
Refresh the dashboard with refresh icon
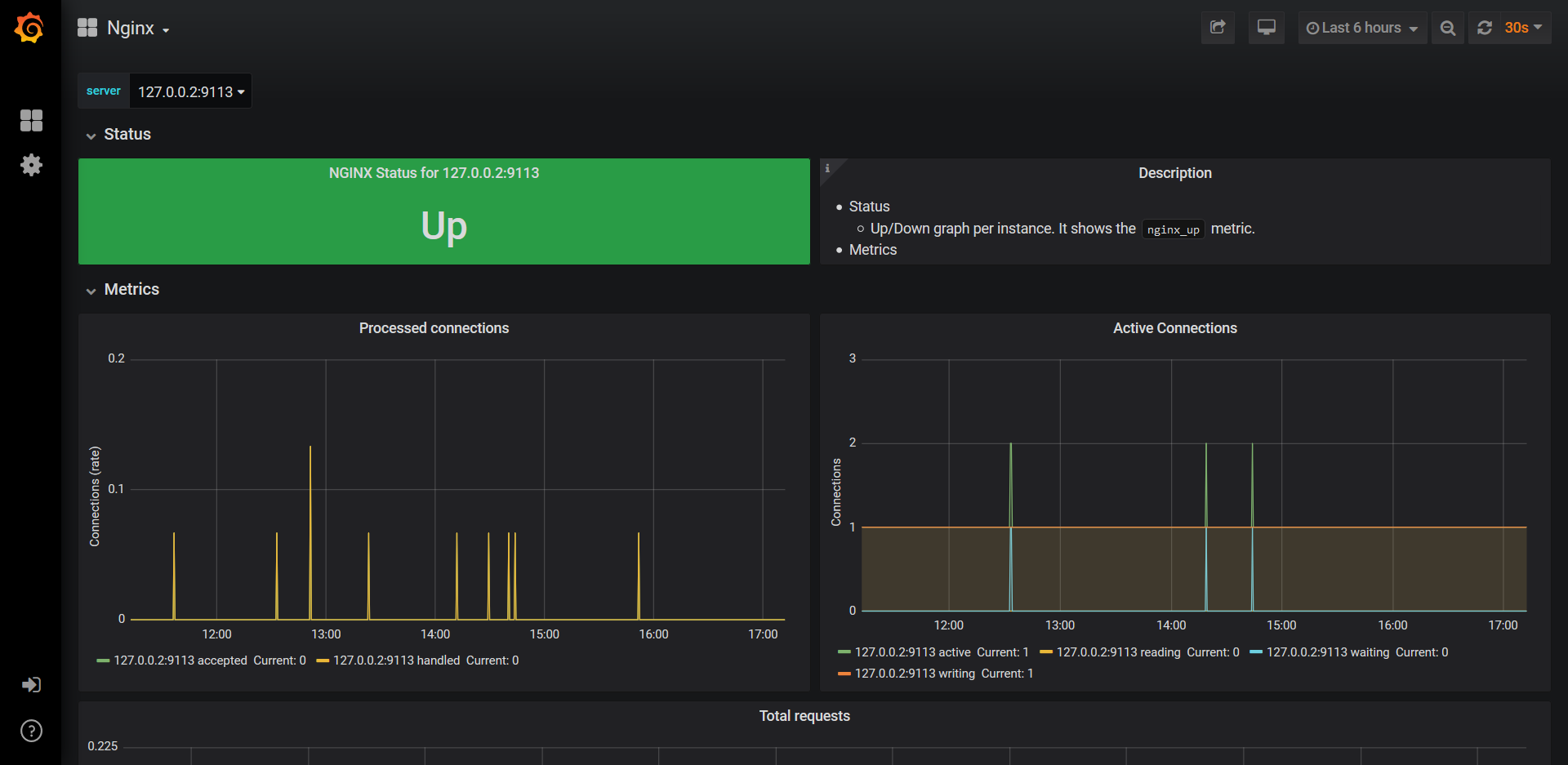(x=1485, y=28)
